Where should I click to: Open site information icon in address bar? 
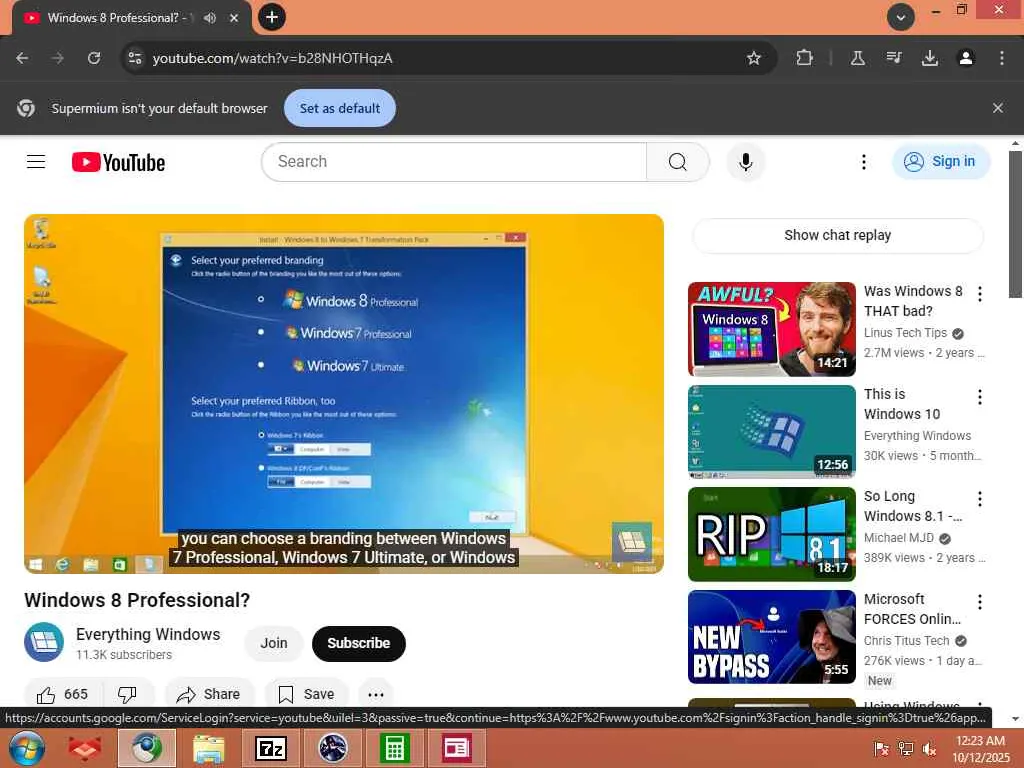[135, 58]
